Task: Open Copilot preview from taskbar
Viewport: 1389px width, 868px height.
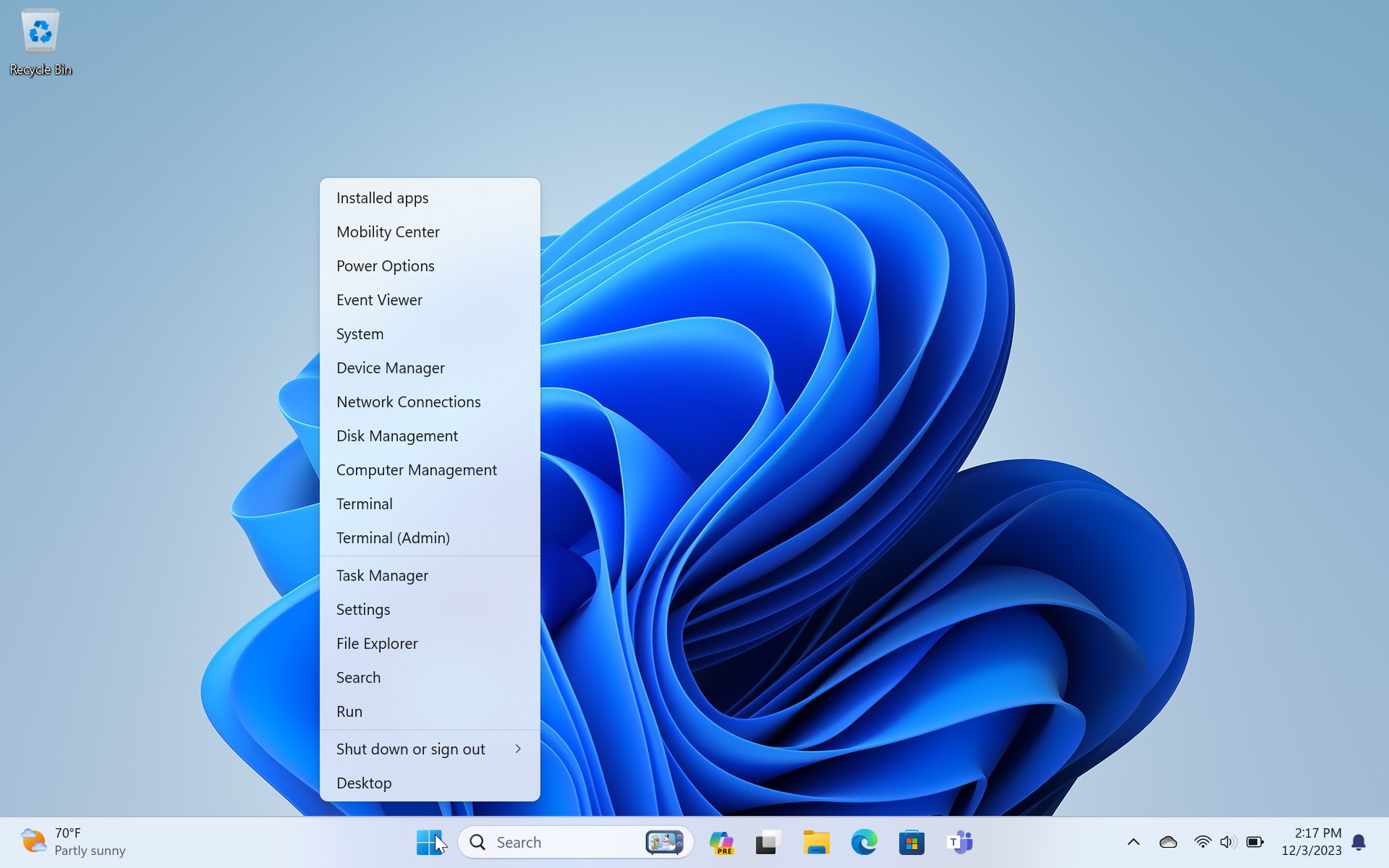Action: 721,842
